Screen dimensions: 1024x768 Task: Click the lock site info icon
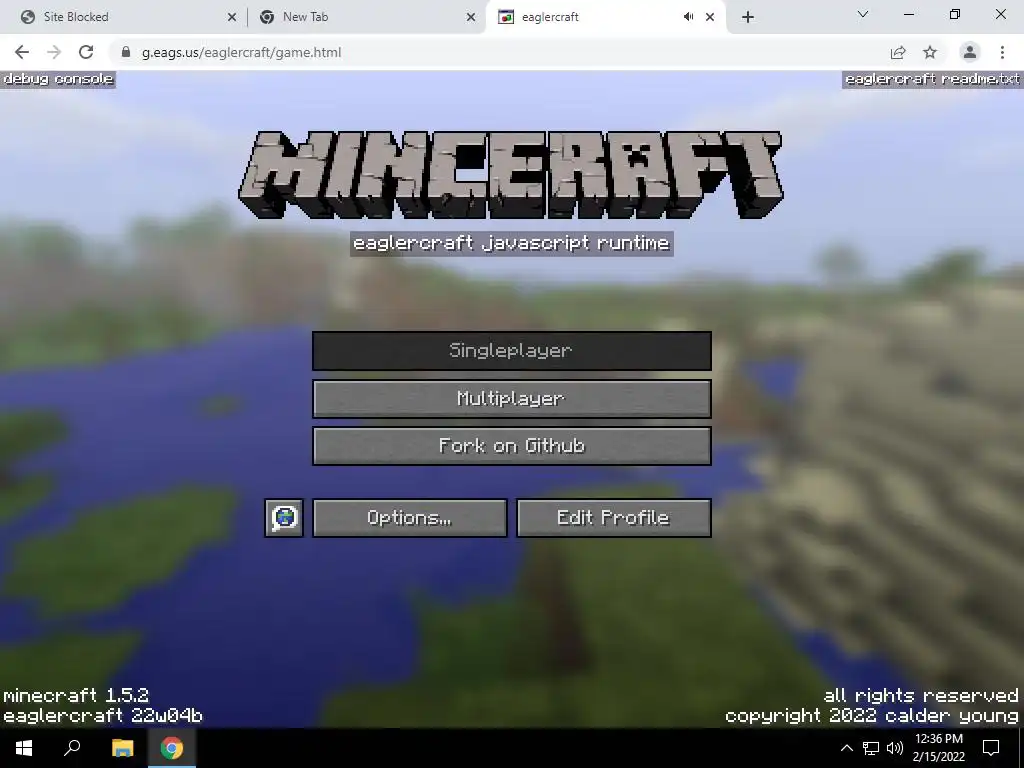[x=126, y=52]
